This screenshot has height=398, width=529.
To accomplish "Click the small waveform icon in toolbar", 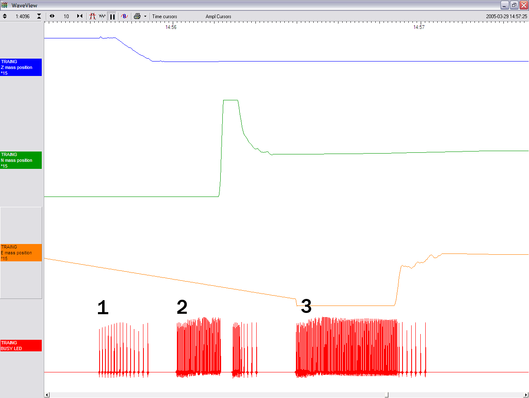I will coord(102,16).
